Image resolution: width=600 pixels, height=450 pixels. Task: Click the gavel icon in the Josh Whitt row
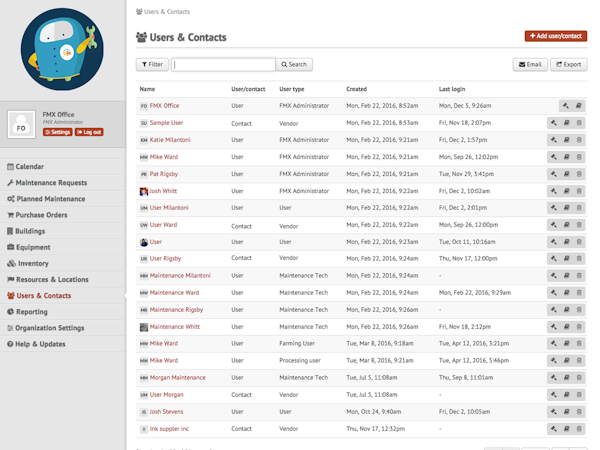click(553, 191)
